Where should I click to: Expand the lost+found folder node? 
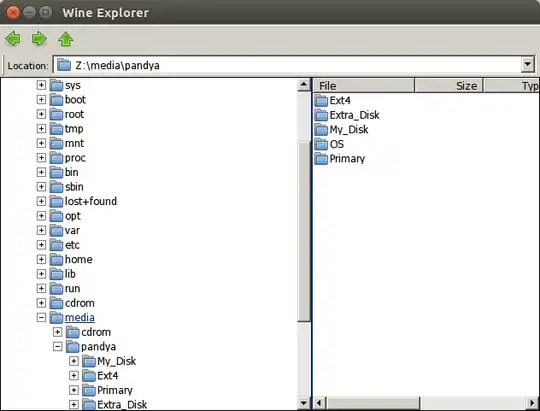click(41, 201)
